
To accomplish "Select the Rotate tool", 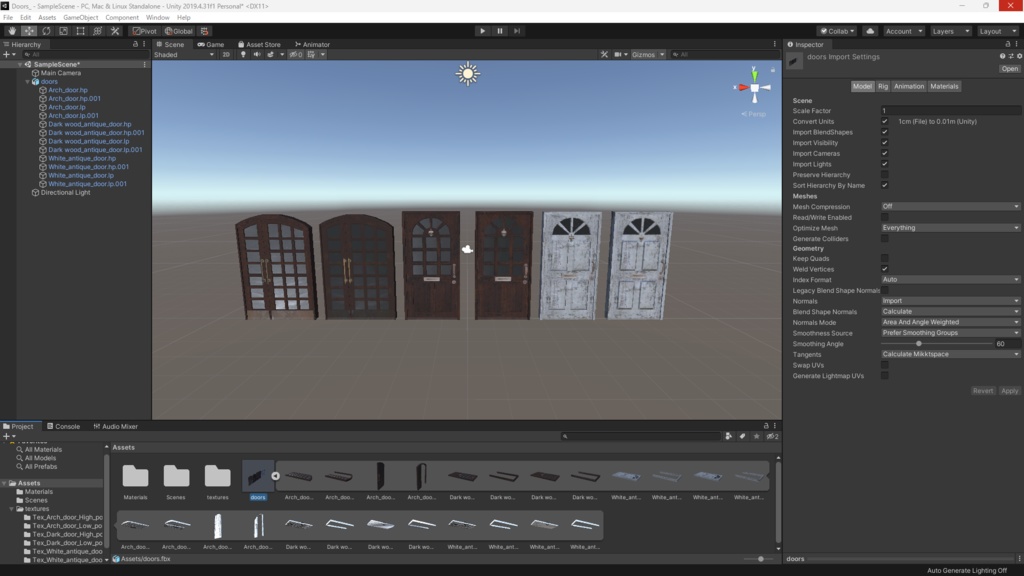I will tap(45, 30).
